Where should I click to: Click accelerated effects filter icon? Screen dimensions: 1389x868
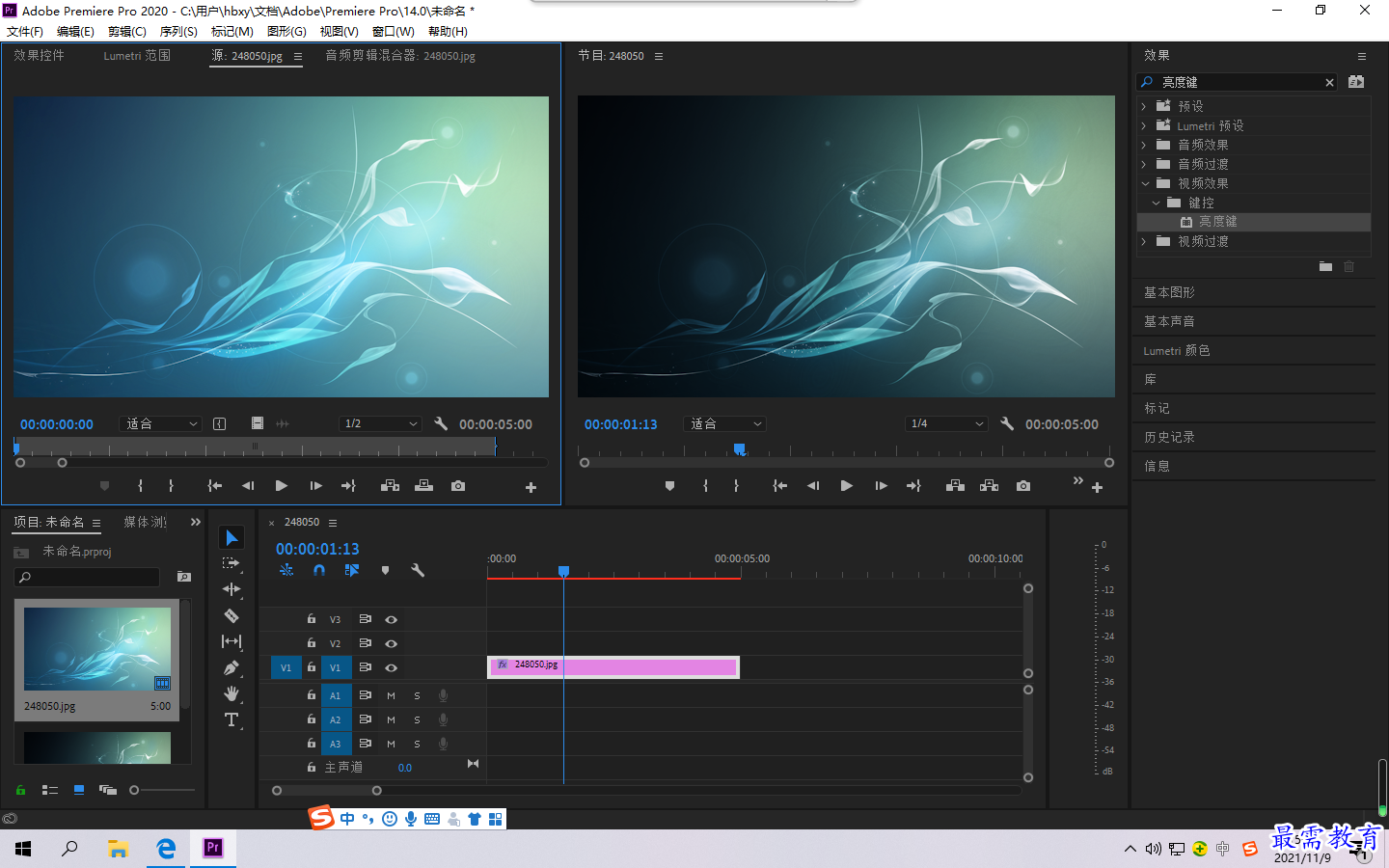pos(1356,82)
